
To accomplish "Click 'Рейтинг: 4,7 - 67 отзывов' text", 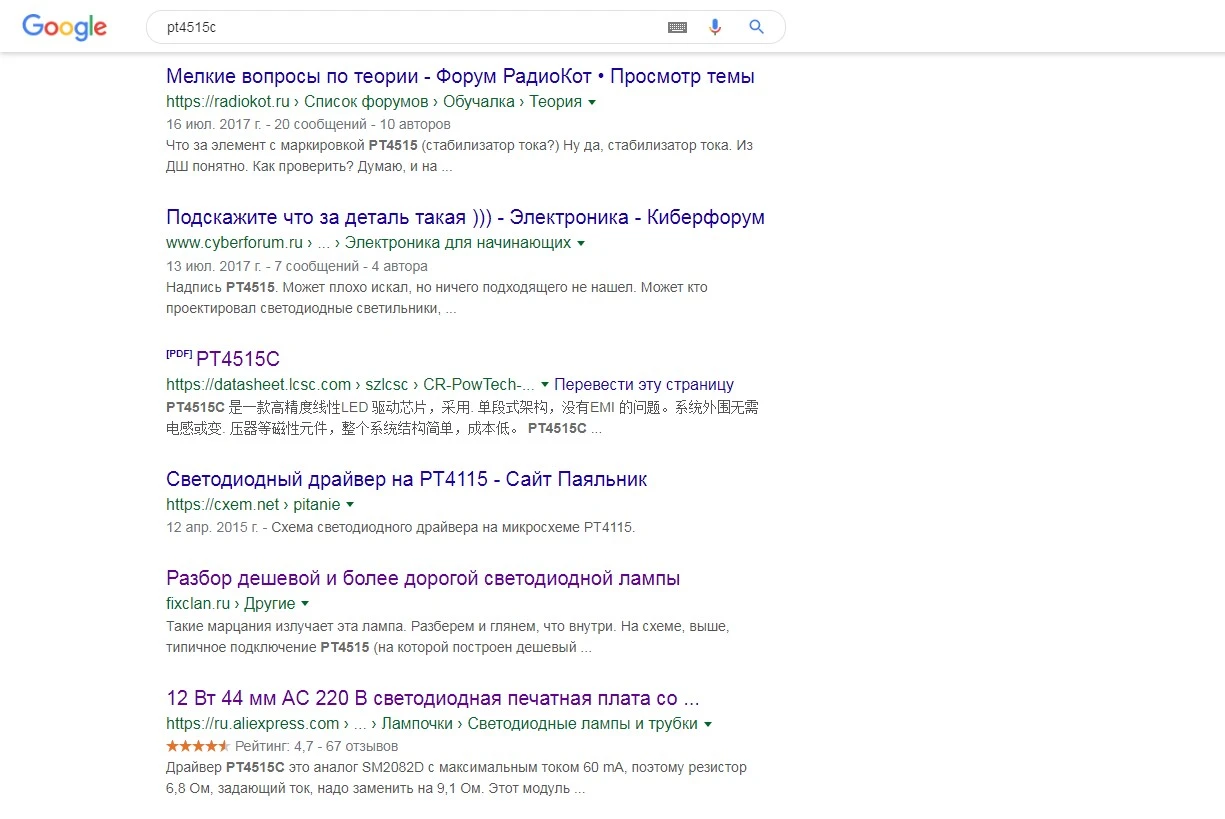I will point(316,746).
